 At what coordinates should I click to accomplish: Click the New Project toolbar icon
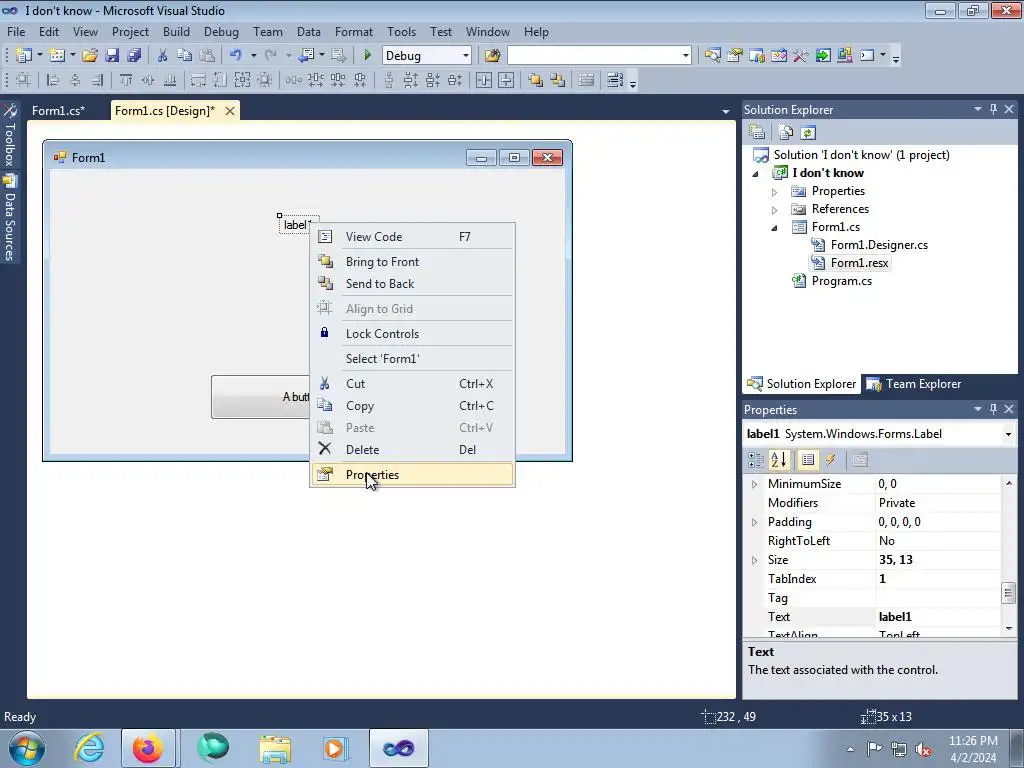click(24, 56)
